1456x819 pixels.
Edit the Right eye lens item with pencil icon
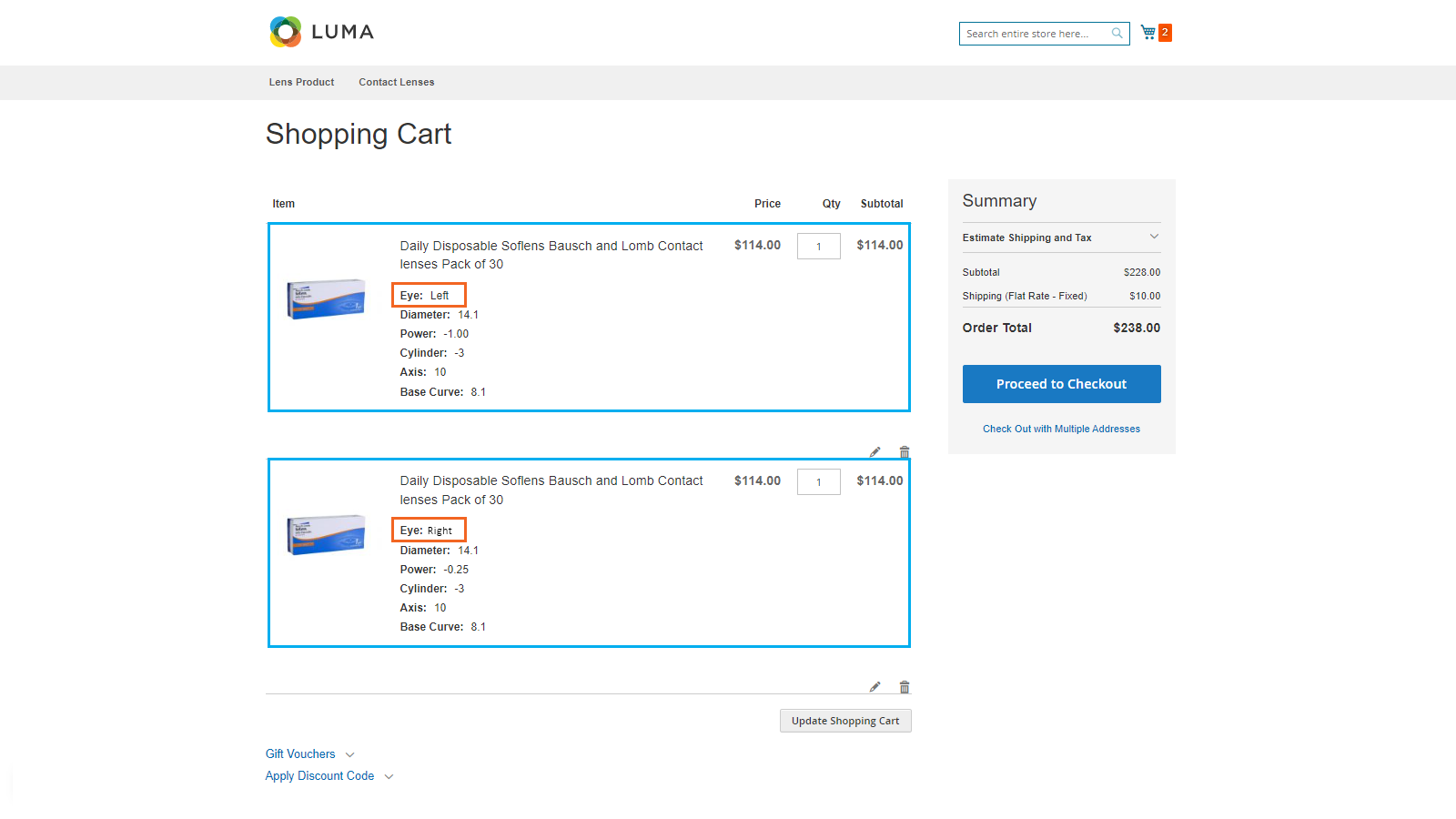(x=875, y=687)
